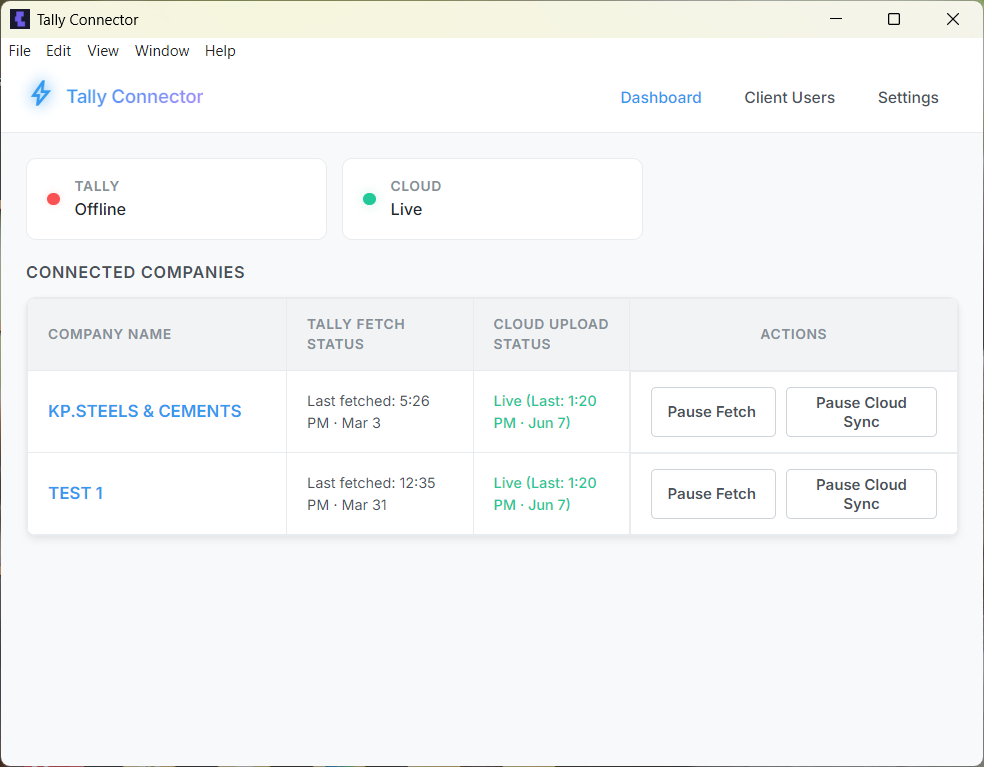Open the Help menu

[x=220, y=51]
